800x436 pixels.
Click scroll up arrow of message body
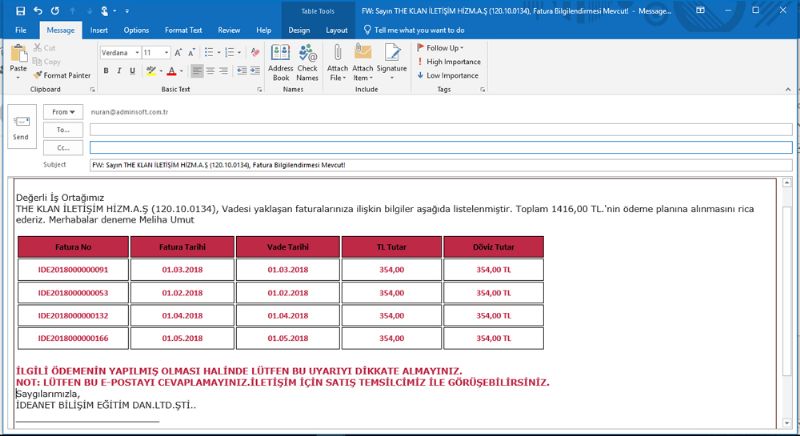[787, 182]
